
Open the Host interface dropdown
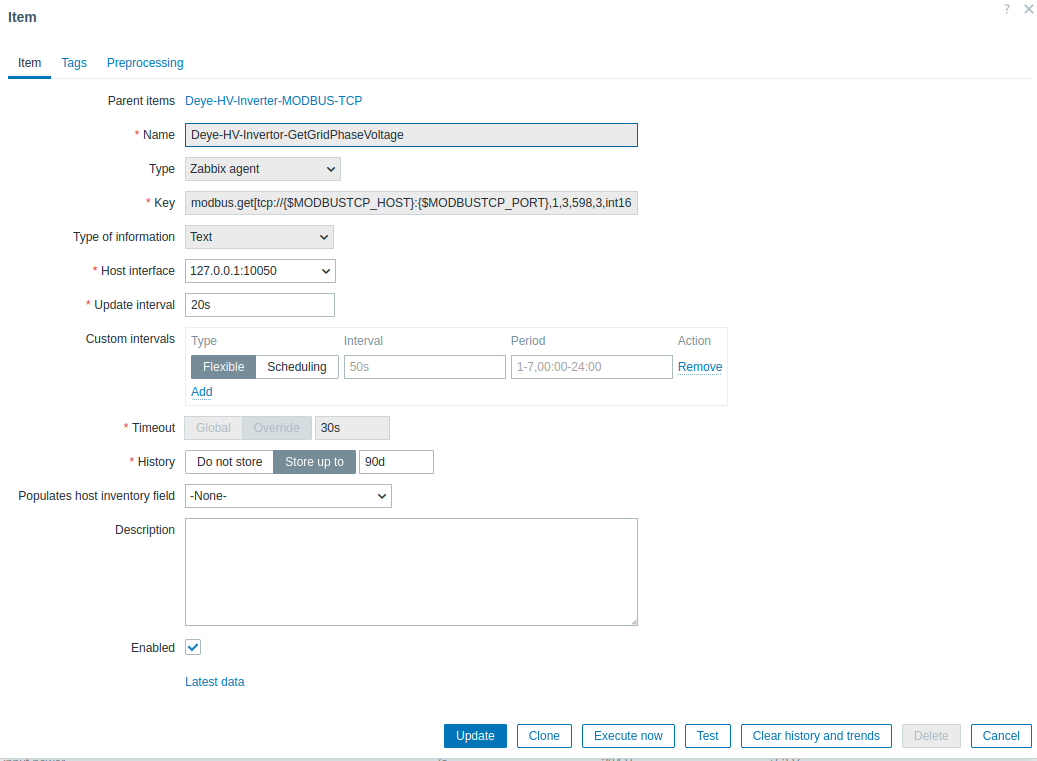pos(260,271)
